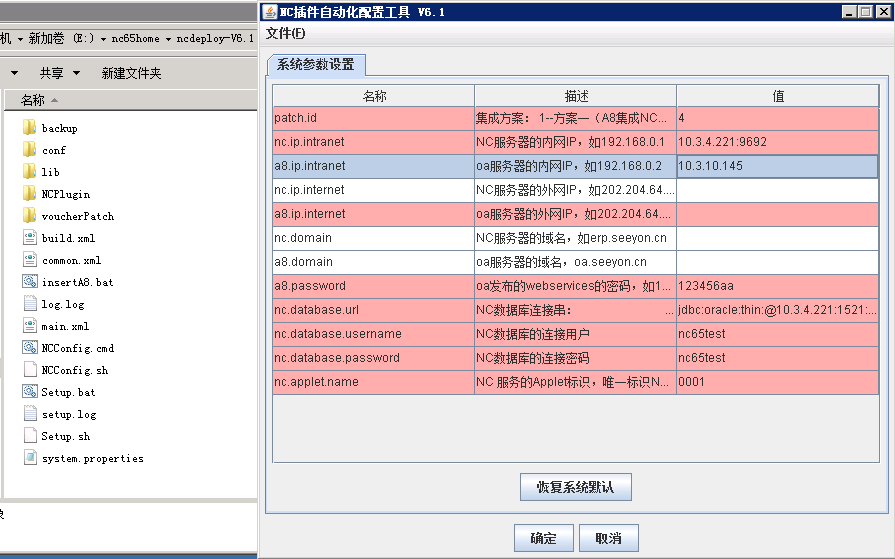Click the Java icon in NC tool title bar
The image size is (895, 559).
coord(270,11)
